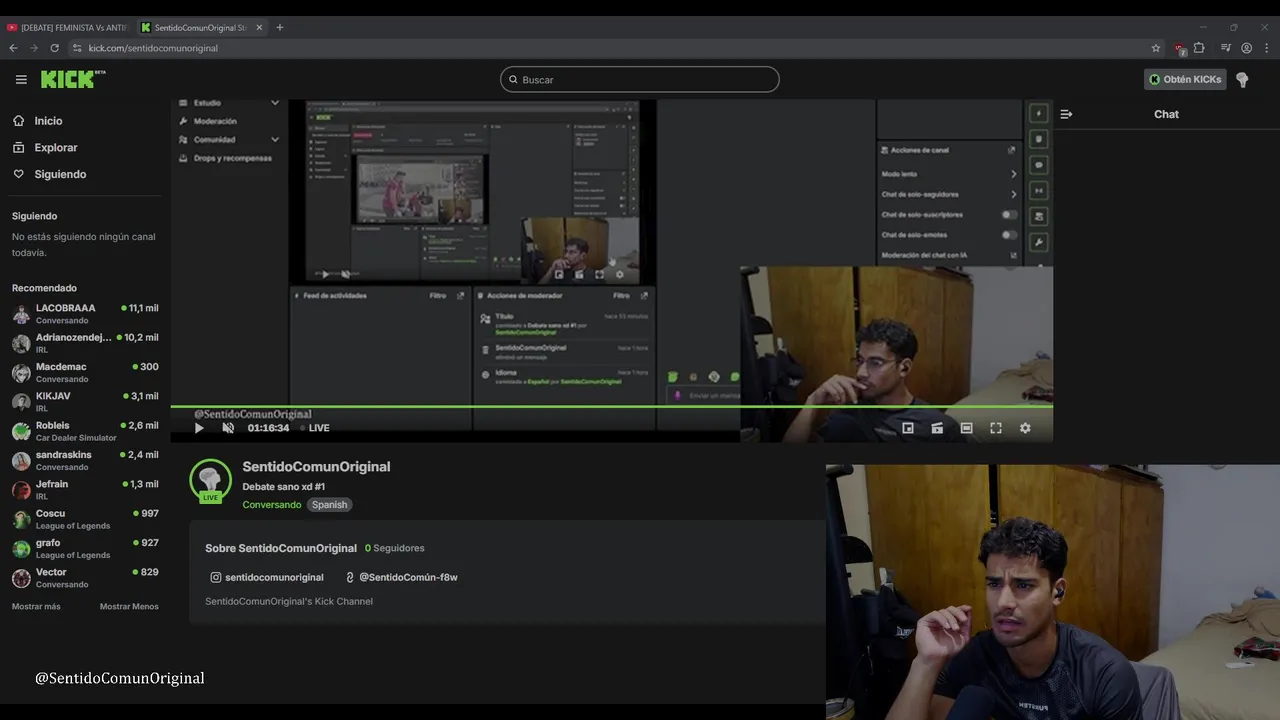
Task: Click the Chat panel header
Action: 1166,114
